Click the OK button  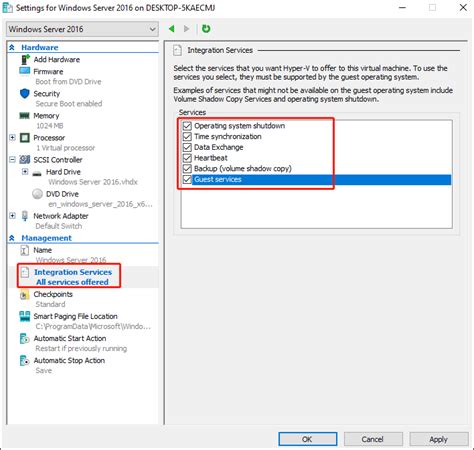308,439
